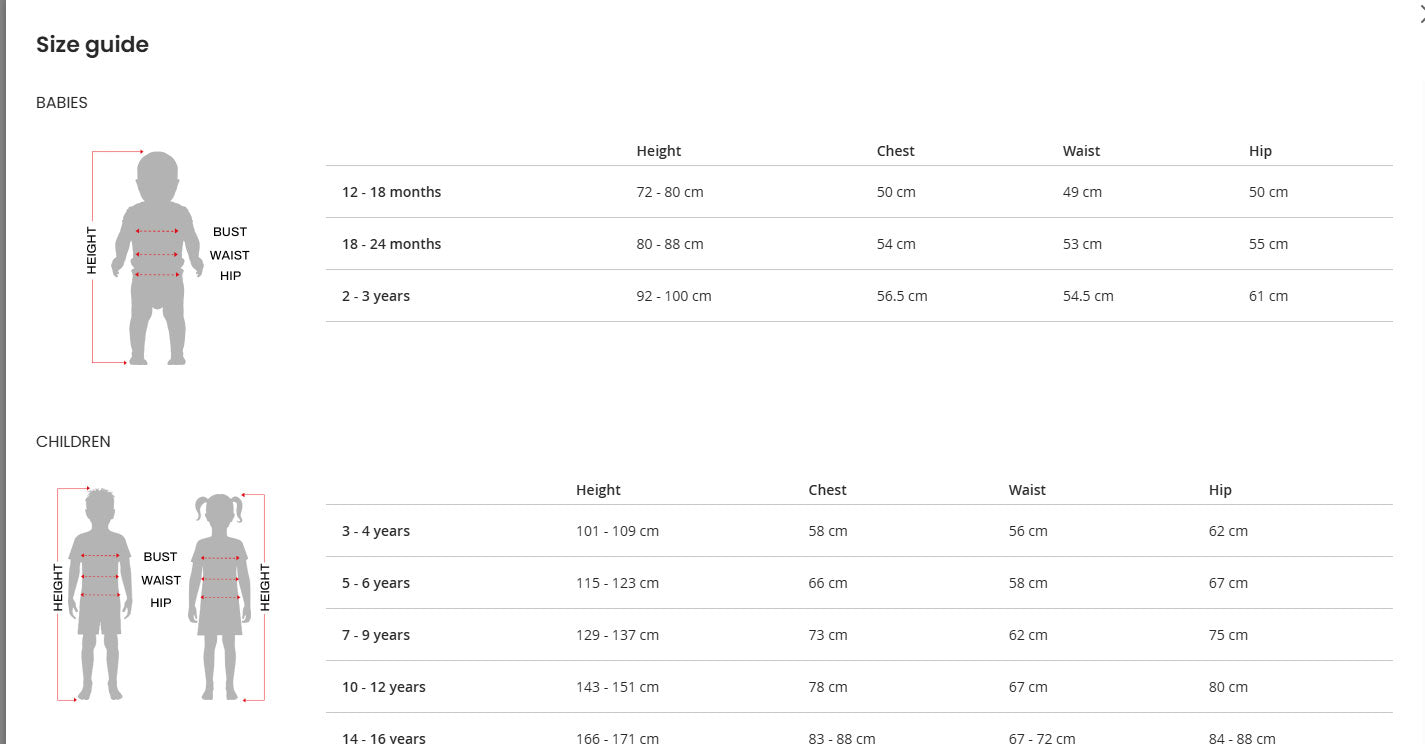Click the Height column header in babies table
Image resolution: width=1425 pixels, height=744 pixels.
click(658, 151)
